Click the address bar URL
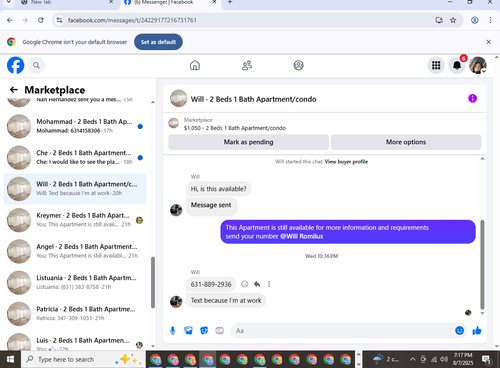This screenshot has height=368, width=500. (x=132, y=20)
